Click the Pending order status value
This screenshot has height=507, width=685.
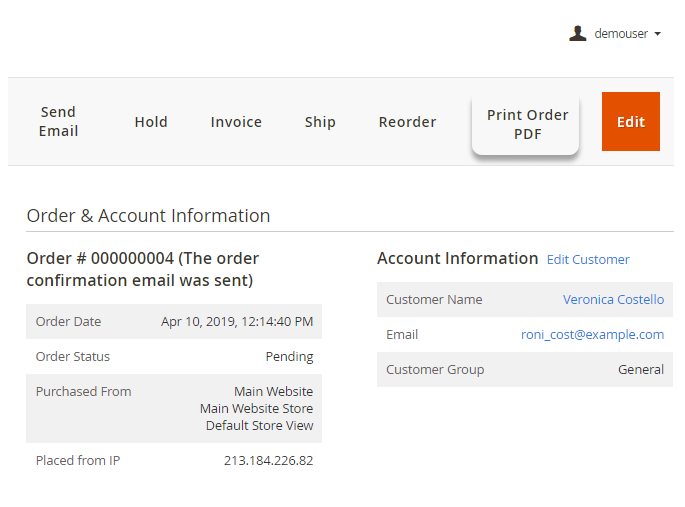tap(289, 357)
